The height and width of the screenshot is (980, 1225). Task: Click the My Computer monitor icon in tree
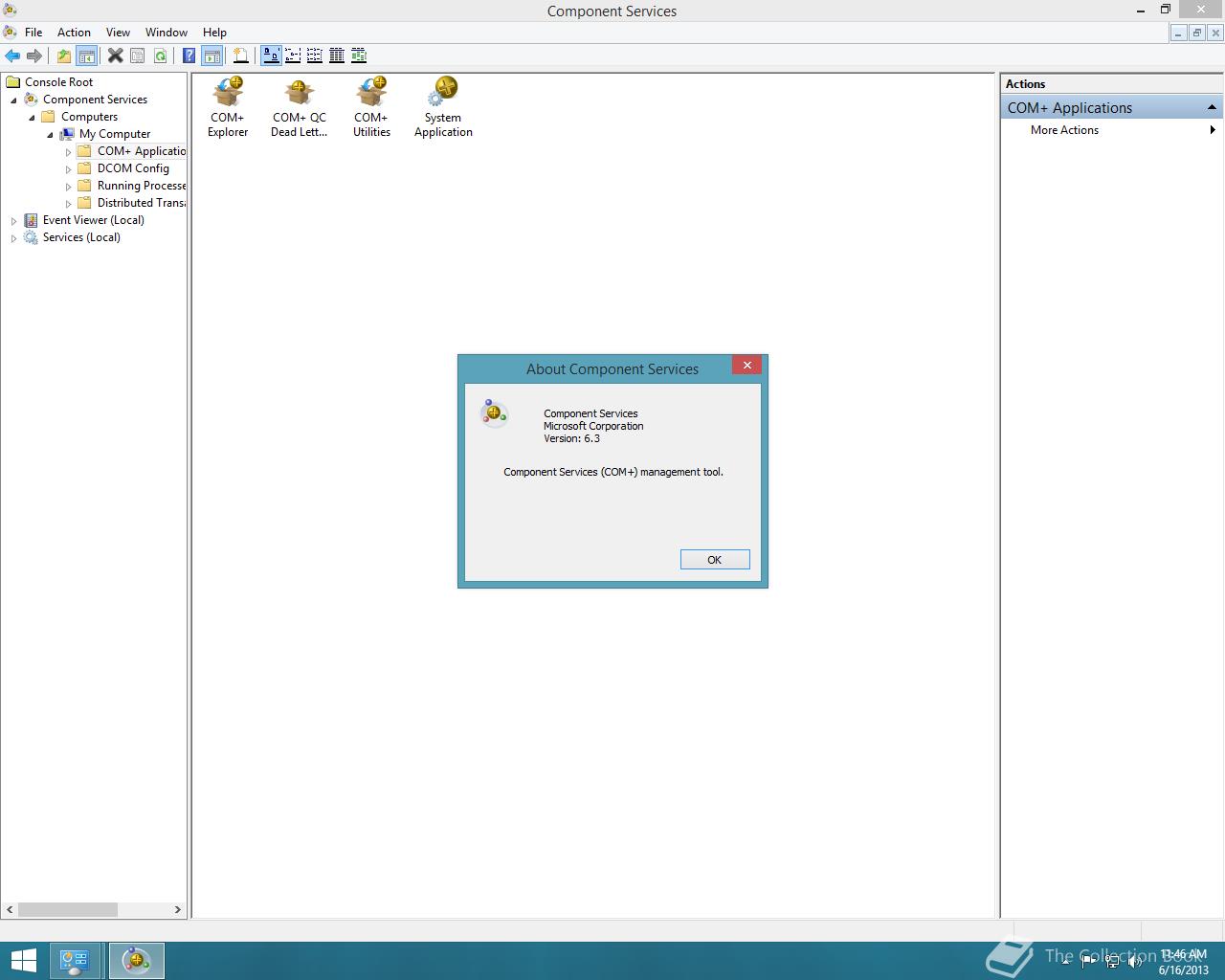[67, 134]
